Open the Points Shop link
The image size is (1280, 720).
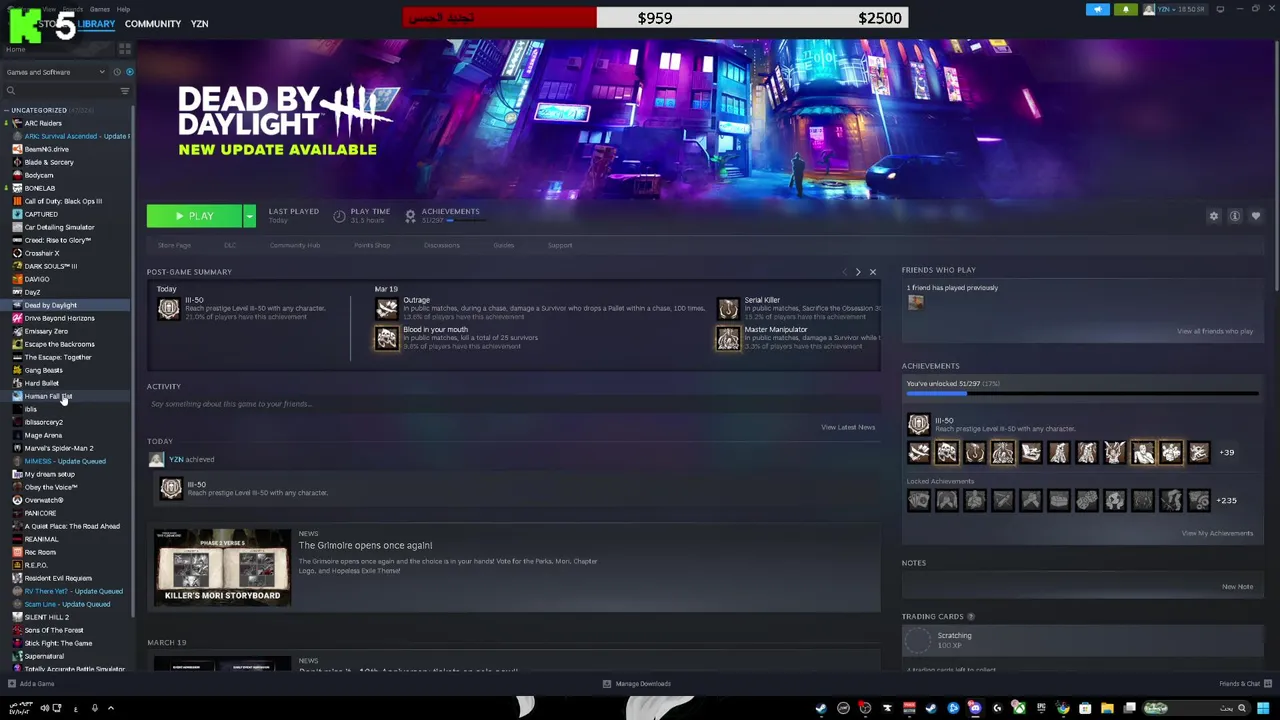[372, 245]
